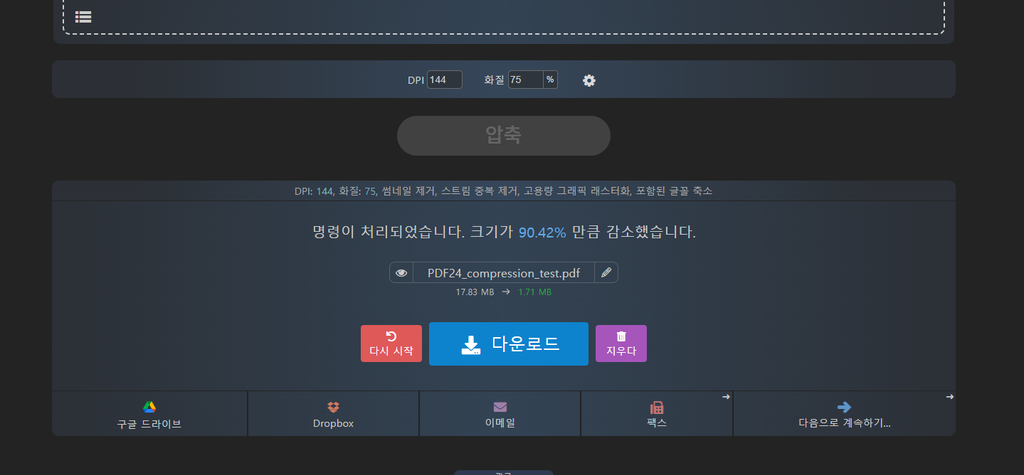Click the trash can icon in 지우다 button
1024x475 pixels.
click(621, 336)
